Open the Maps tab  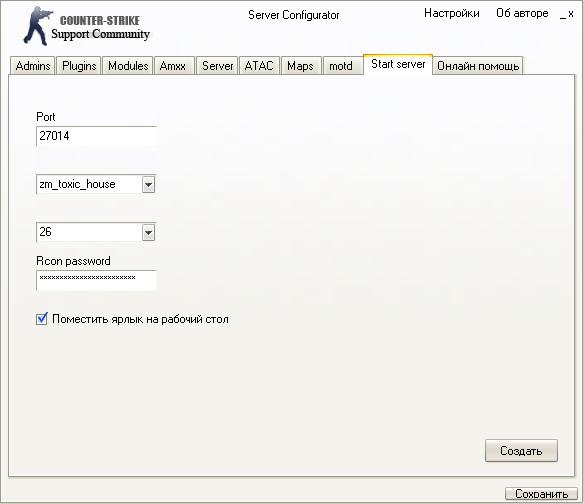tap(301, 66)
